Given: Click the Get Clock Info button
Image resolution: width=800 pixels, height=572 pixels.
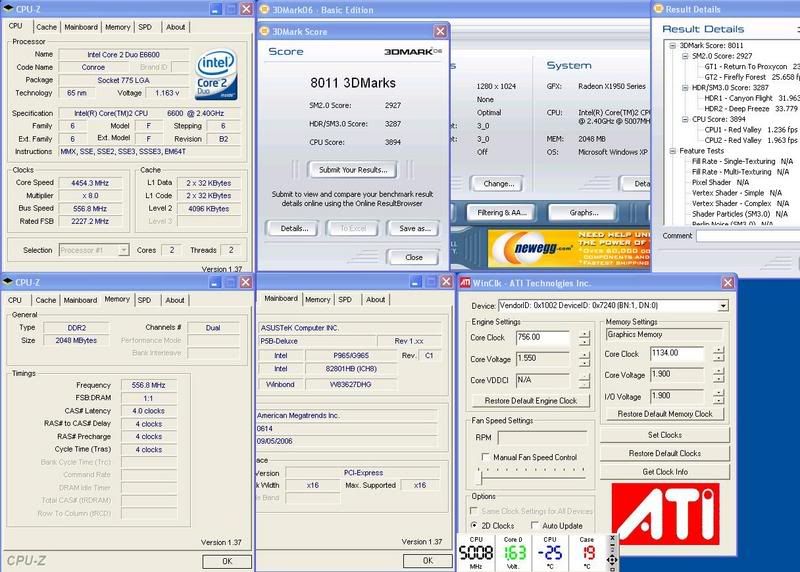Looking at the screenshot, I should [x=665, y=471].
